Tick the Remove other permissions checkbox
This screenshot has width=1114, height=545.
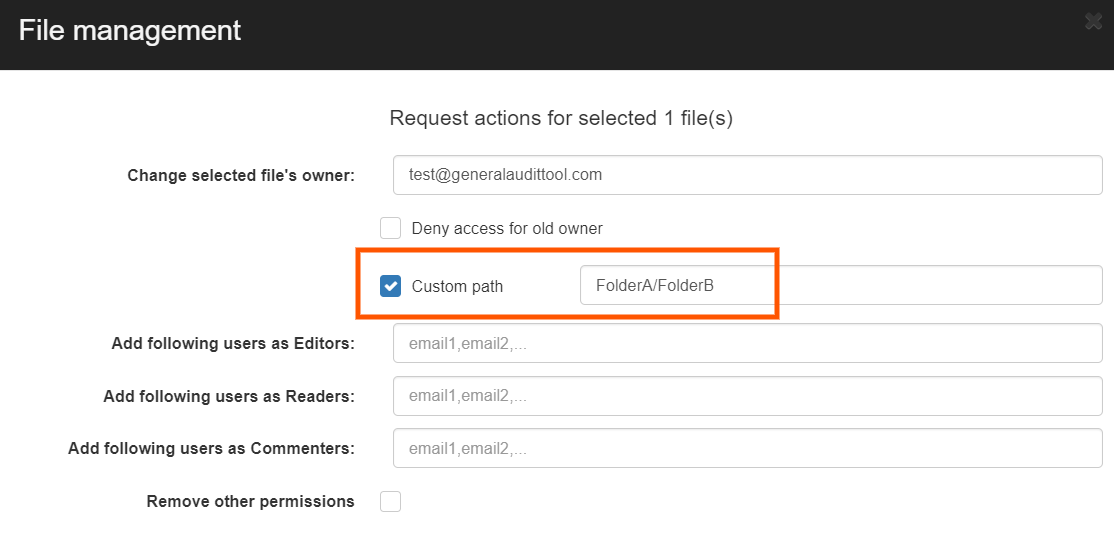point(390,501)
